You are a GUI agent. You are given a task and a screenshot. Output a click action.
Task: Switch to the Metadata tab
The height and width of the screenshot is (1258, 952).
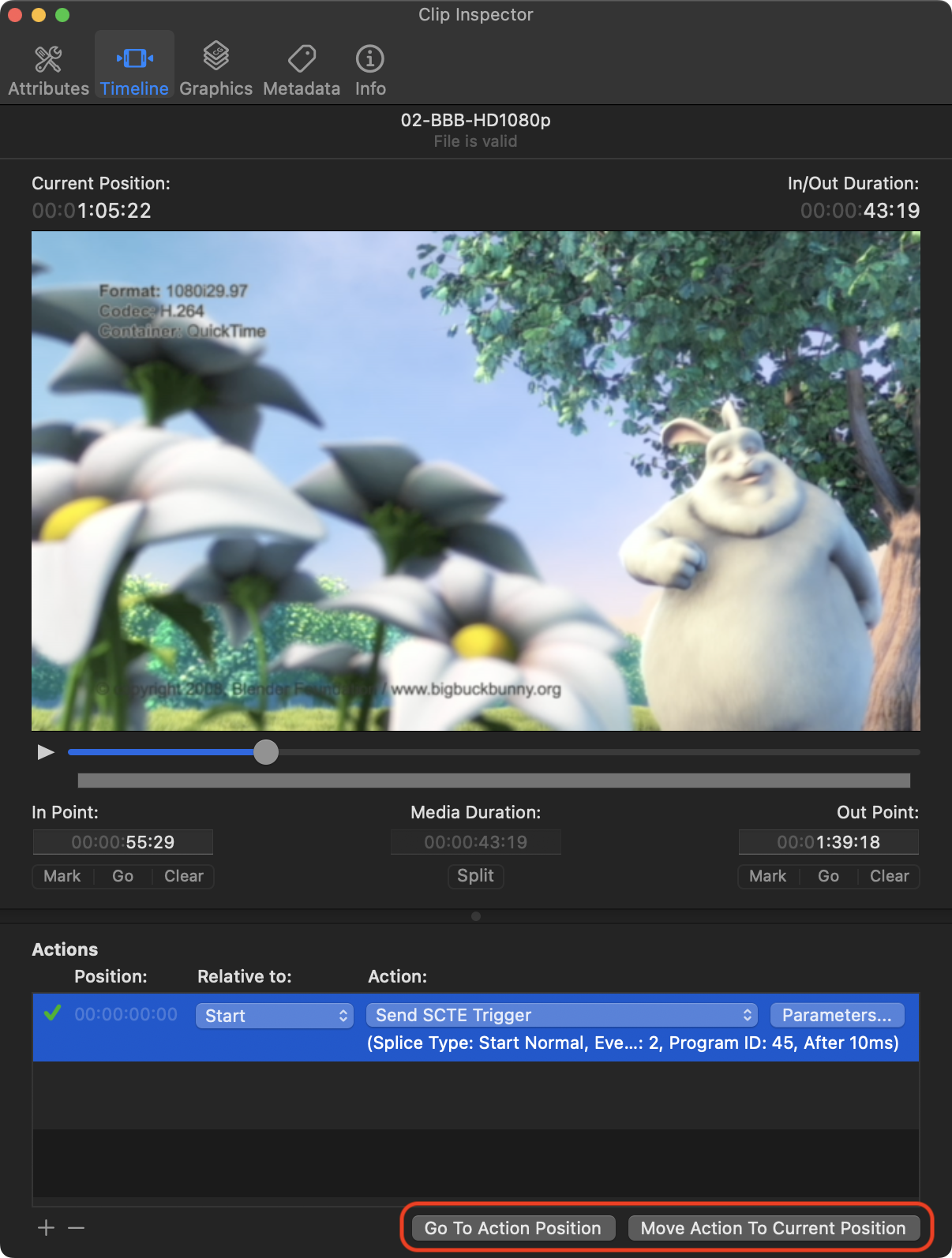302,69
